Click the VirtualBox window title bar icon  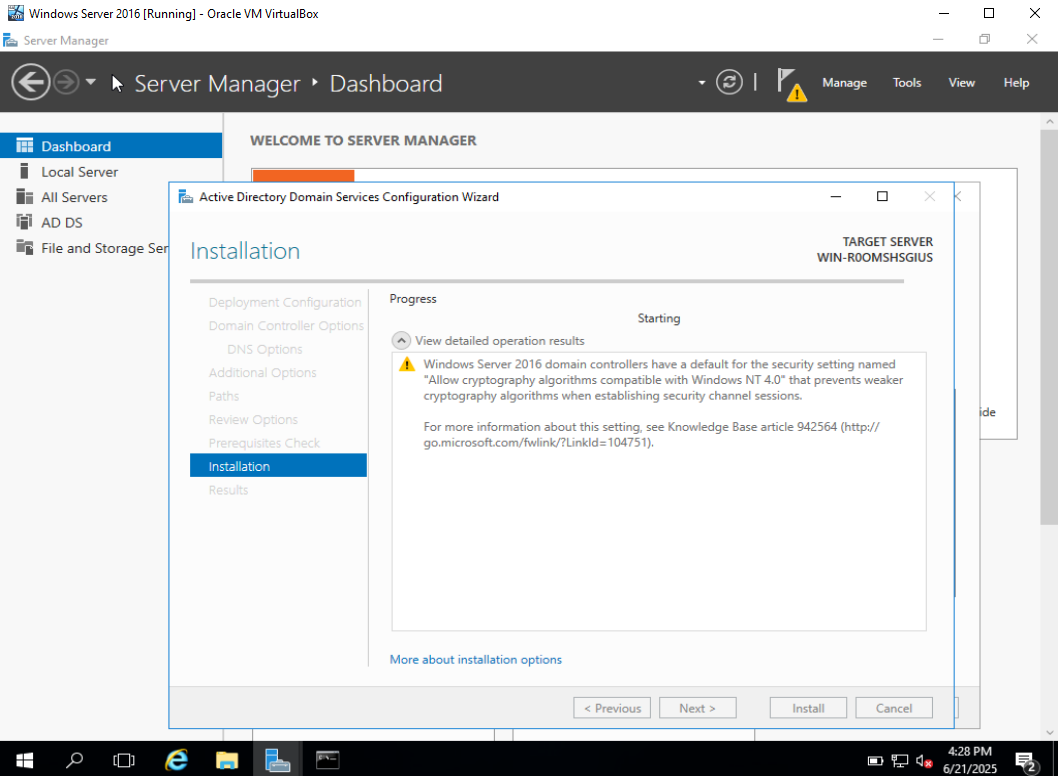pos(15,13)
